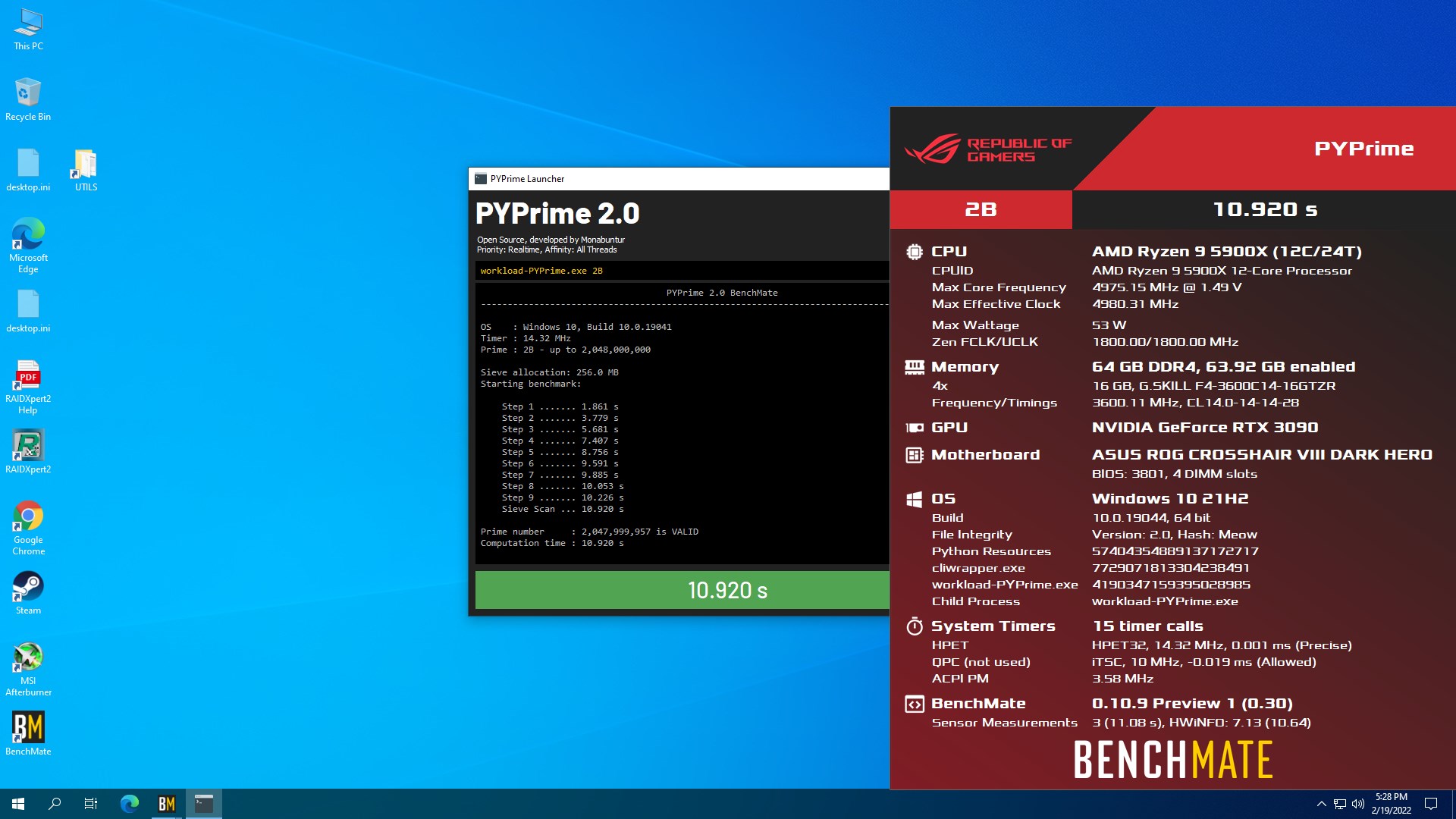Open the Steam desktop shortcut
This screenshot has width=1456, height=819.
point(28,593)
